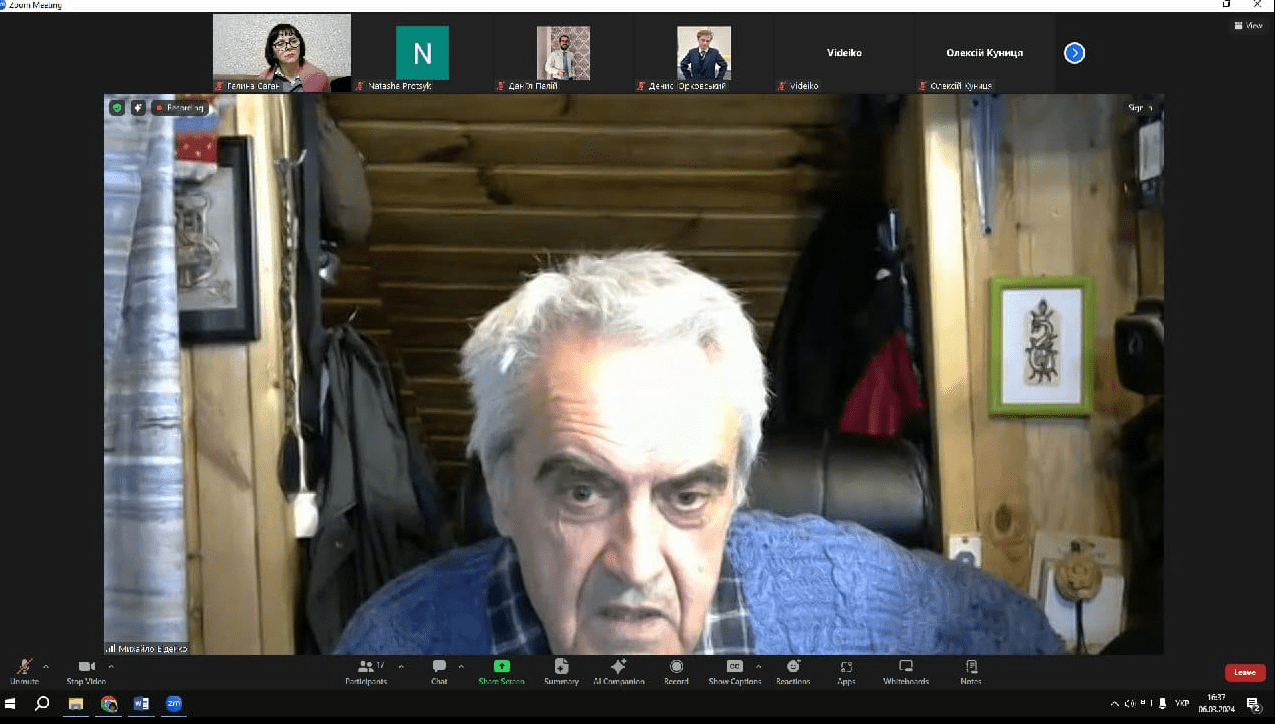The height and width of the screenshot is (724, 1275).
Task: Toggle the Stop Video camera button
Action: pos(86,668)
